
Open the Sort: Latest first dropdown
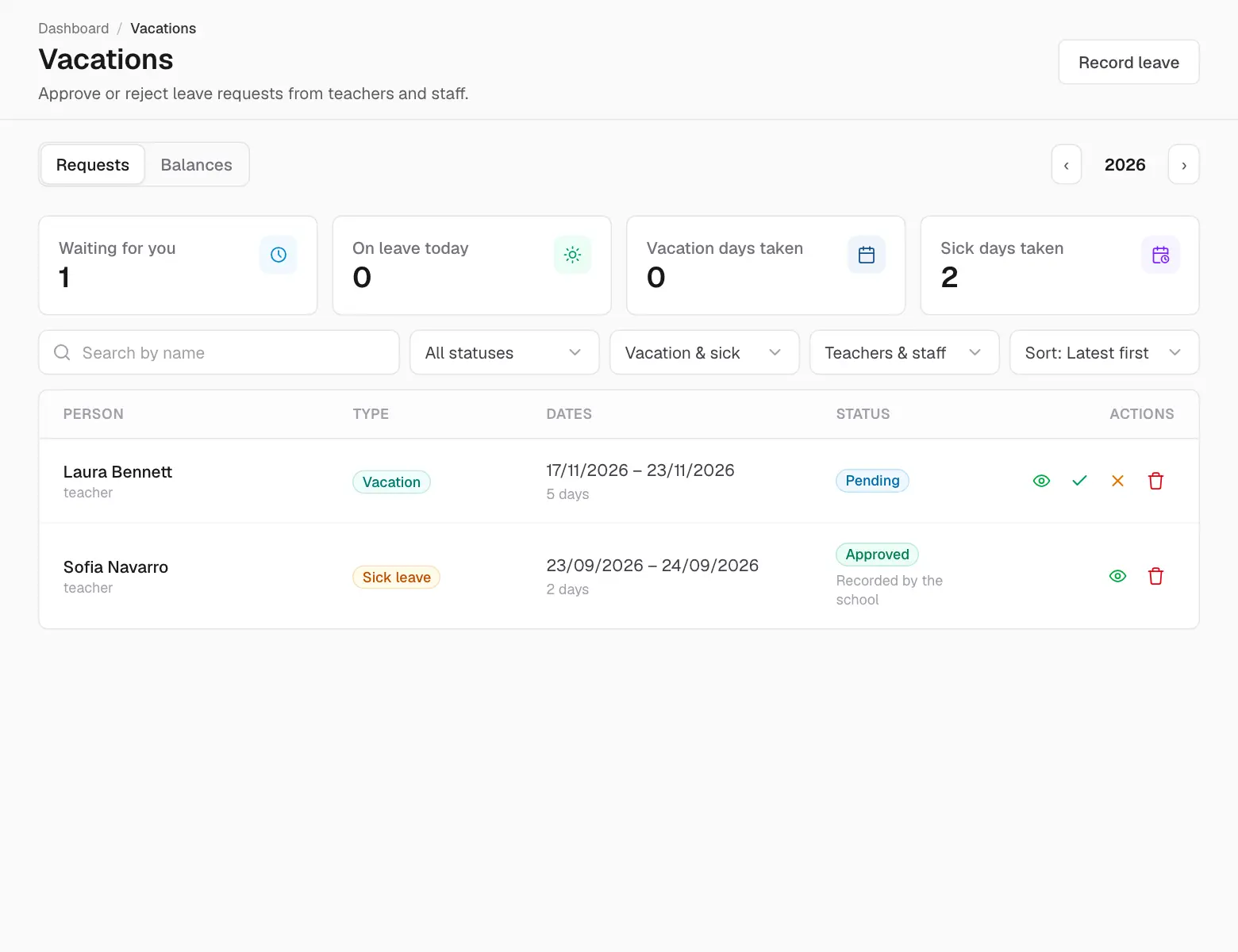(x=1104, y=352)
